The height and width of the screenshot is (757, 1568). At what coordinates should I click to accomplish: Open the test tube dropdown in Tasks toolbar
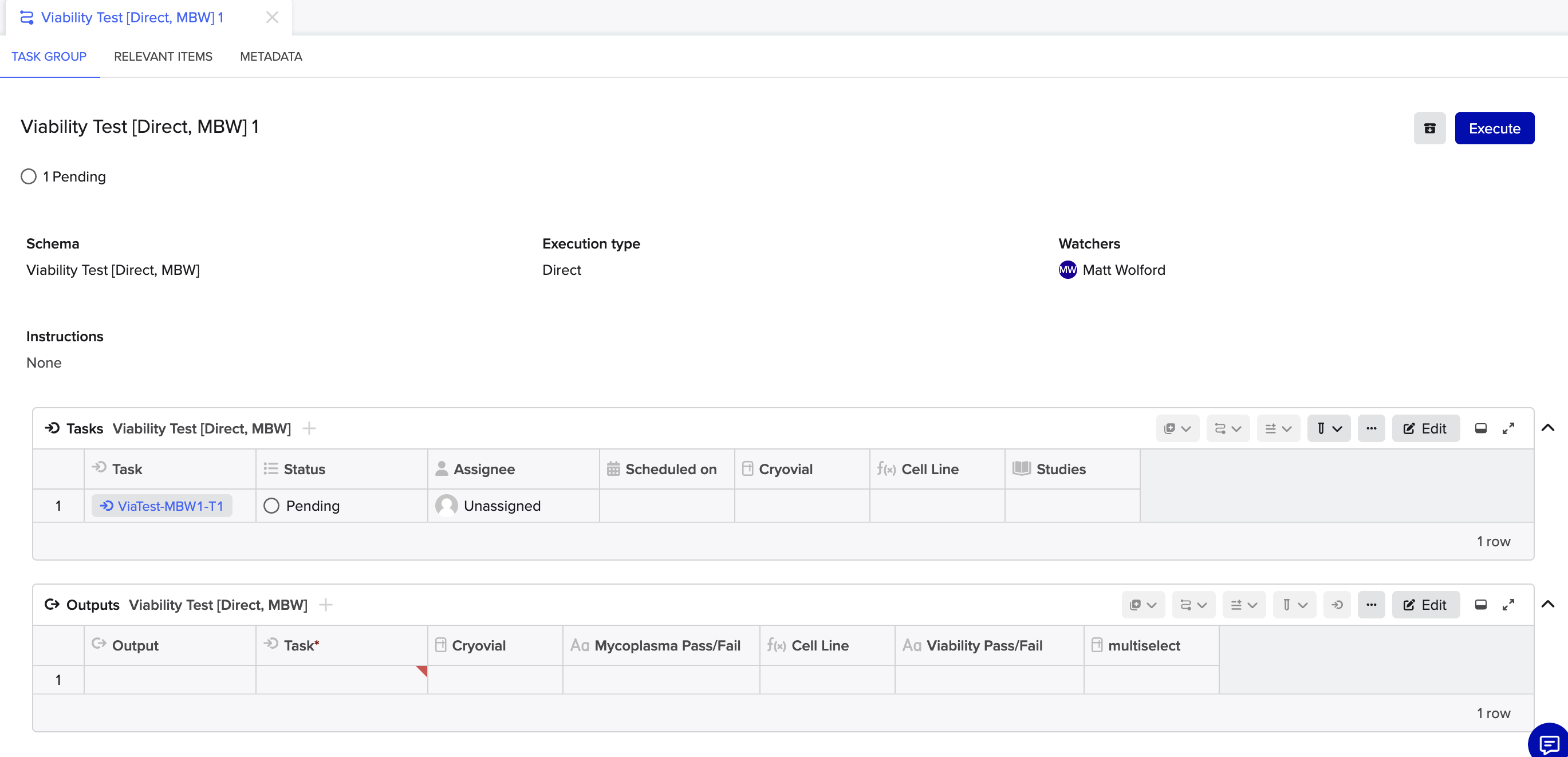[x=1328, y=428]
